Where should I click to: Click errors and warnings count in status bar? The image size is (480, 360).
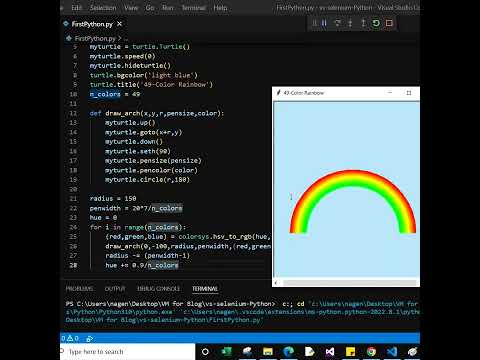tap(71, 338)
